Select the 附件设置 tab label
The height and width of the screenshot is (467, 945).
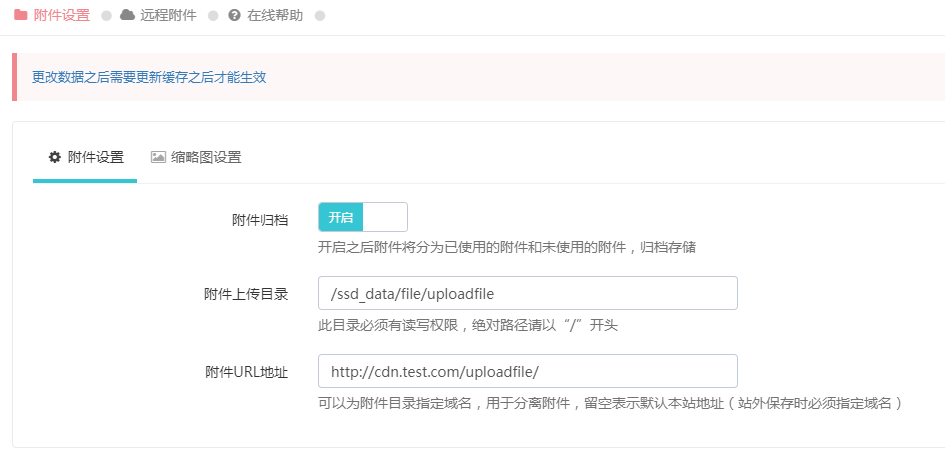coord(96,157)
